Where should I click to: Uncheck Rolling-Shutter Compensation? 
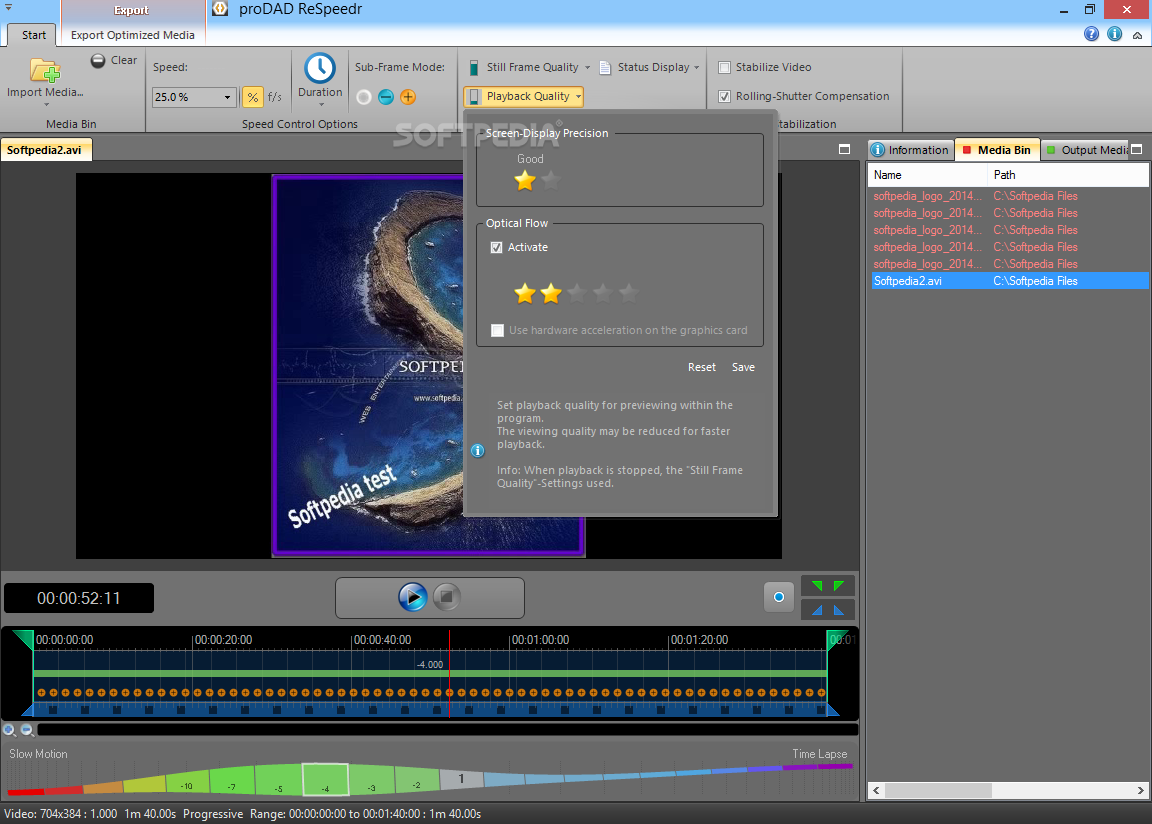[x=724, y=96]
